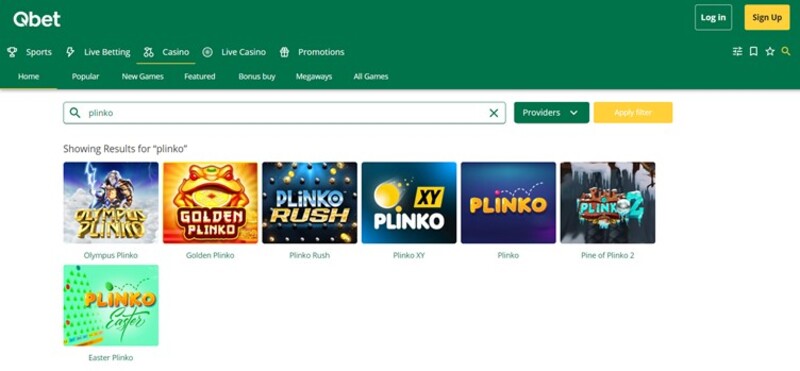Click the Promotions gift icon
The height and width of the screenshot is (371, 800).
tap(285, 52)
